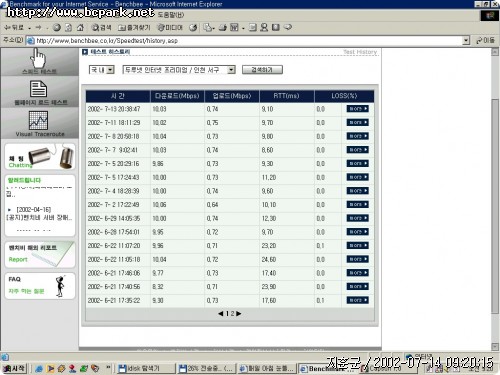500x375 pixels.
Task: Click the speech bubble icon in IE toolbar
Action: pyautogui.click(x=288, y=27)
